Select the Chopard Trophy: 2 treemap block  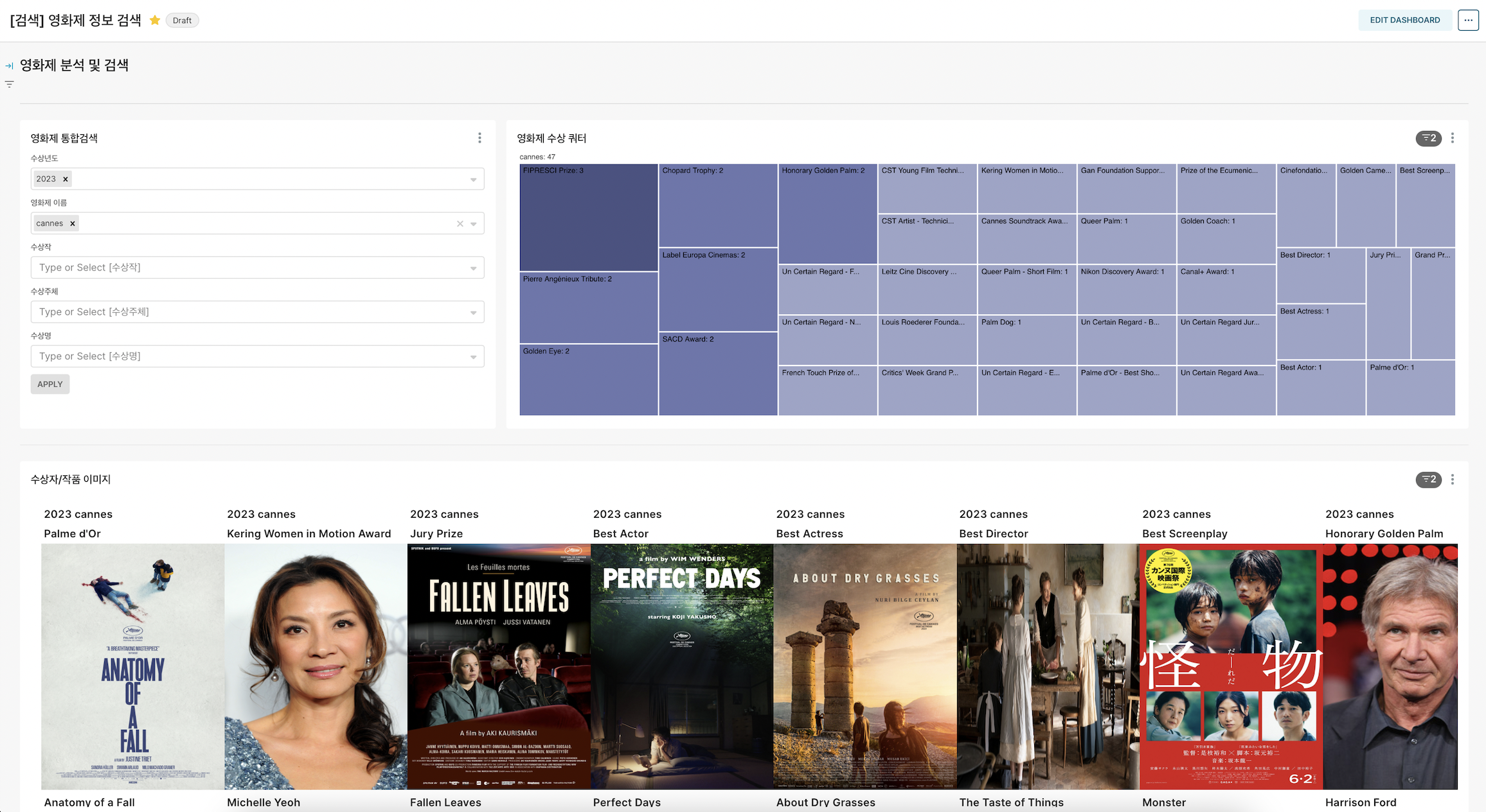pyautogui.click(x=718, y=206)
